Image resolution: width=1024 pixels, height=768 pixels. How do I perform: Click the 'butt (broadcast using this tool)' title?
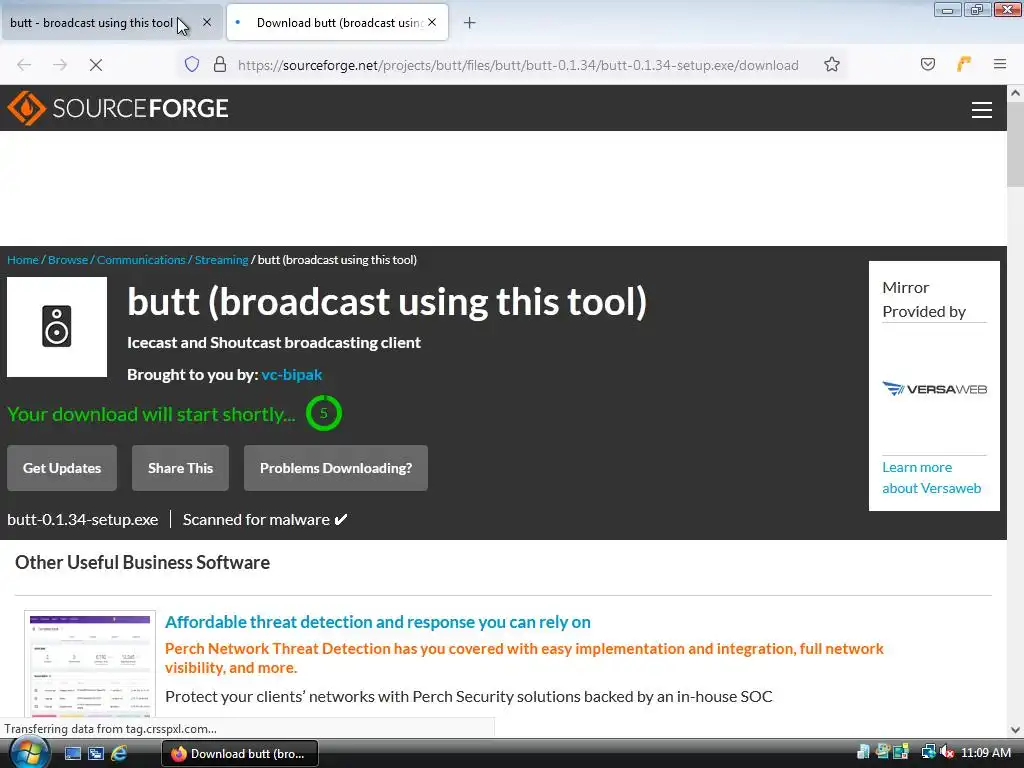pos(387,302)
